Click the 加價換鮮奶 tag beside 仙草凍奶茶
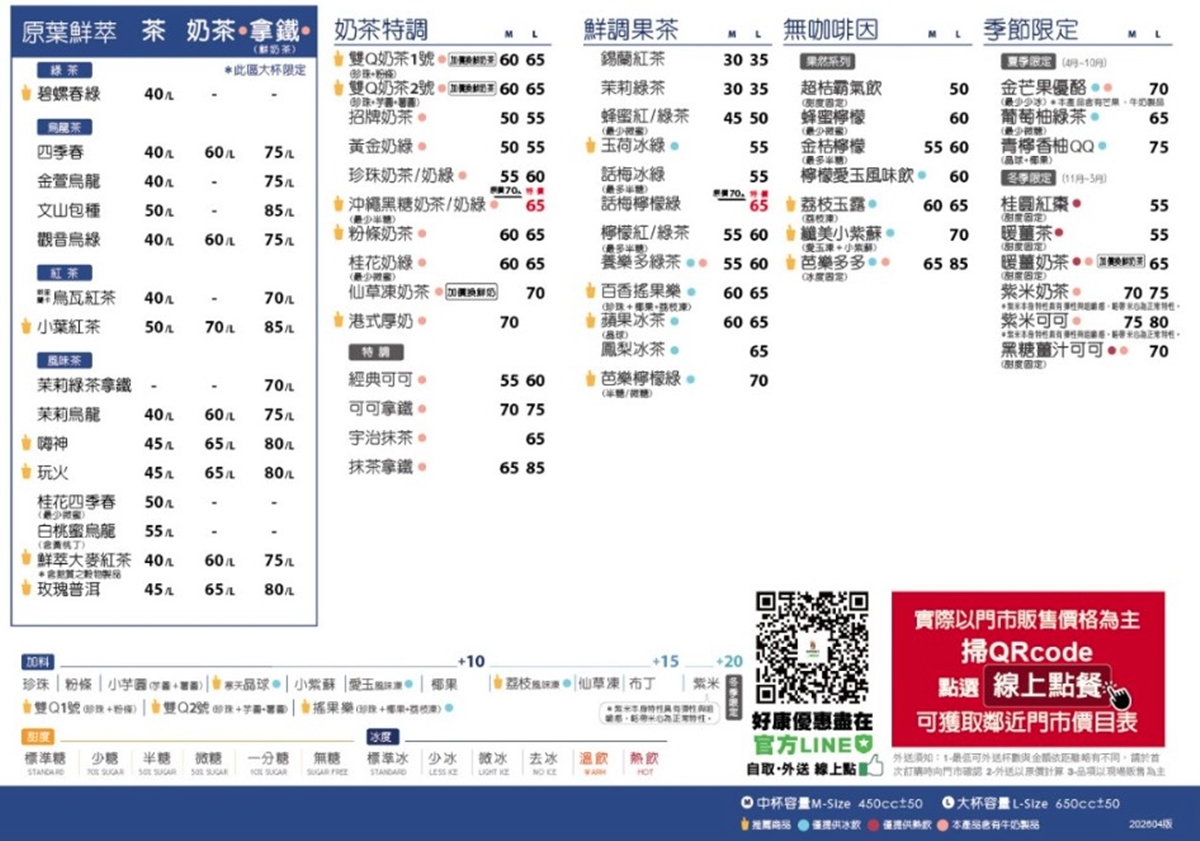Screen dimensions: 1200x841 (471, 292)
